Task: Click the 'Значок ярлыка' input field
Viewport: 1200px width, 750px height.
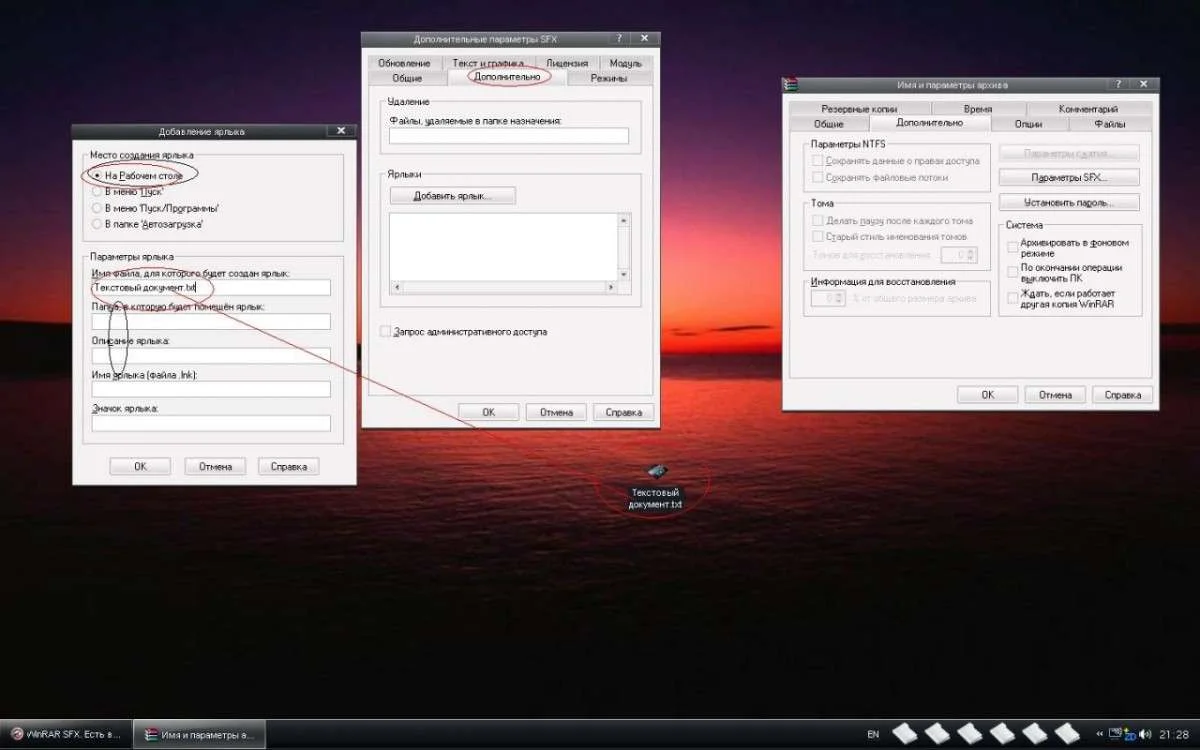Action: (x=211, y=424)
